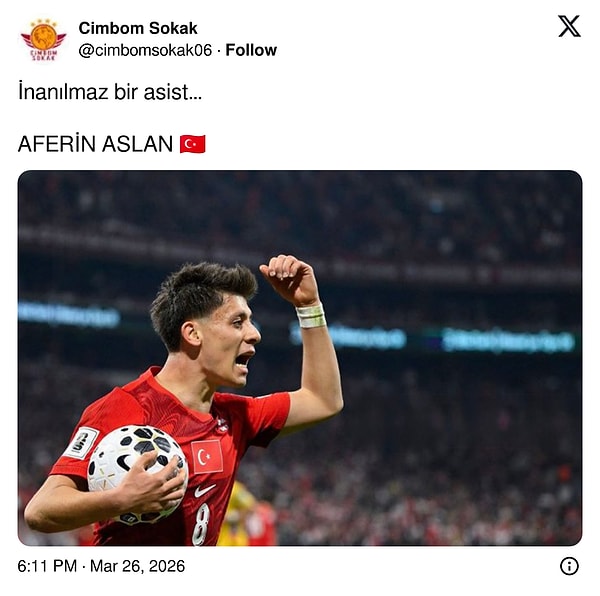The image size is (600, 596).
Task: Click the "AFERİN ASLAN" text line
Action: 96,144
